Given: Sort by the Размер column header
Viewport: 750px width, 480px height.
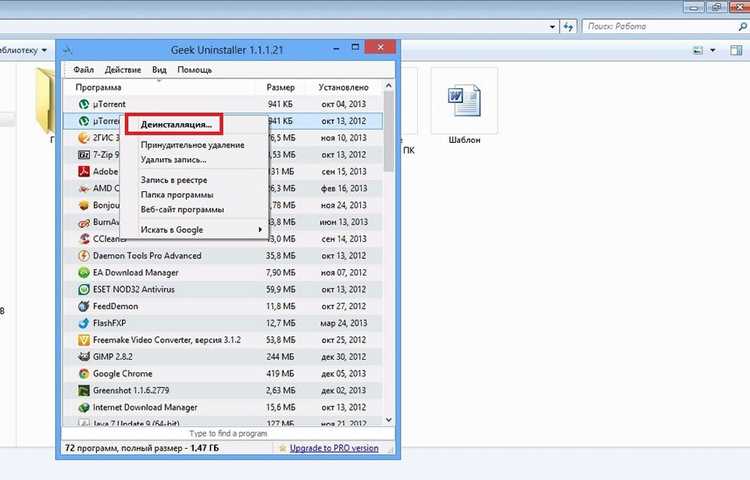Looking at the screenshot, I should click(280, 87).
